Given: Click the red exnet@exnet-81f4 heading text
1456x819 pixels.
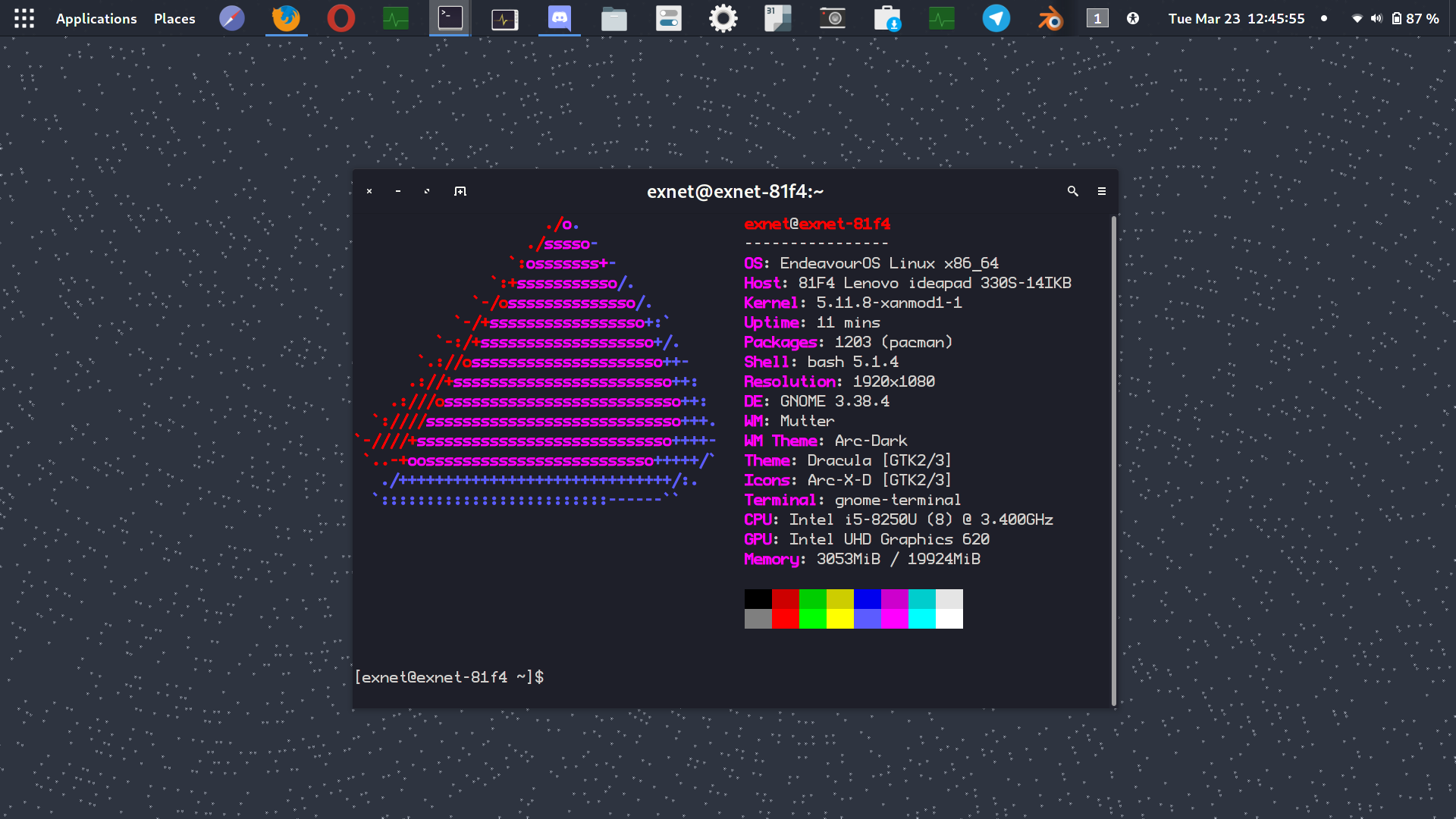Looking at the screenshot, I should 817,224.
